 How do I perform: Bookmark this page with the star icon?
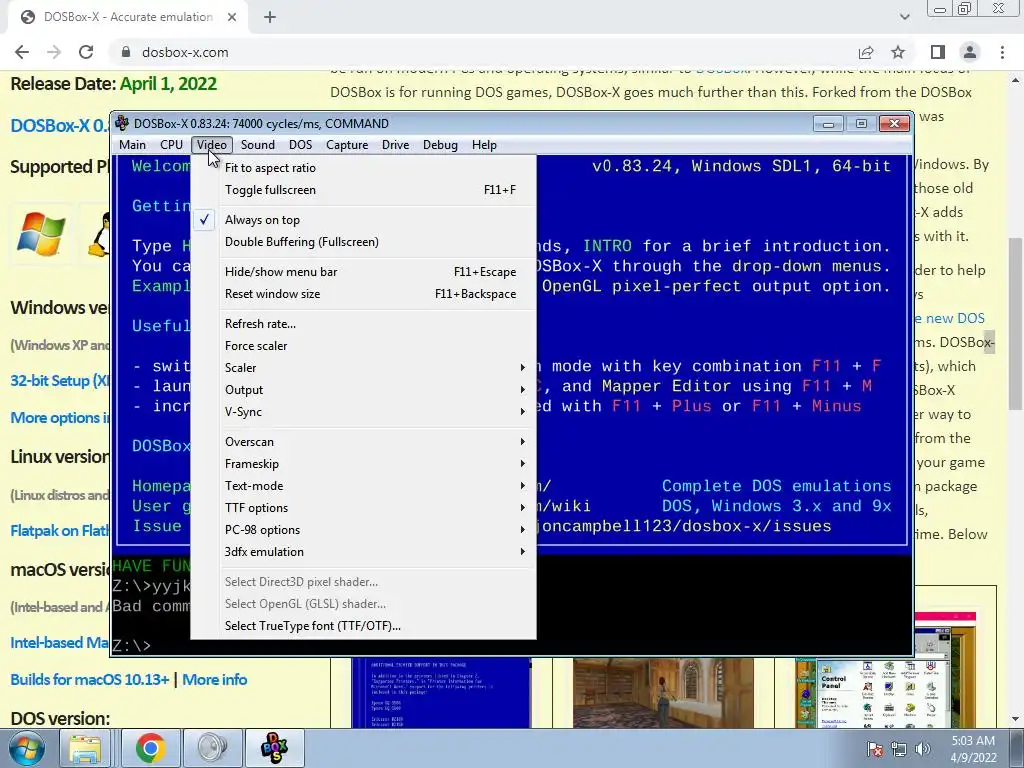click(x=898, y=52)
